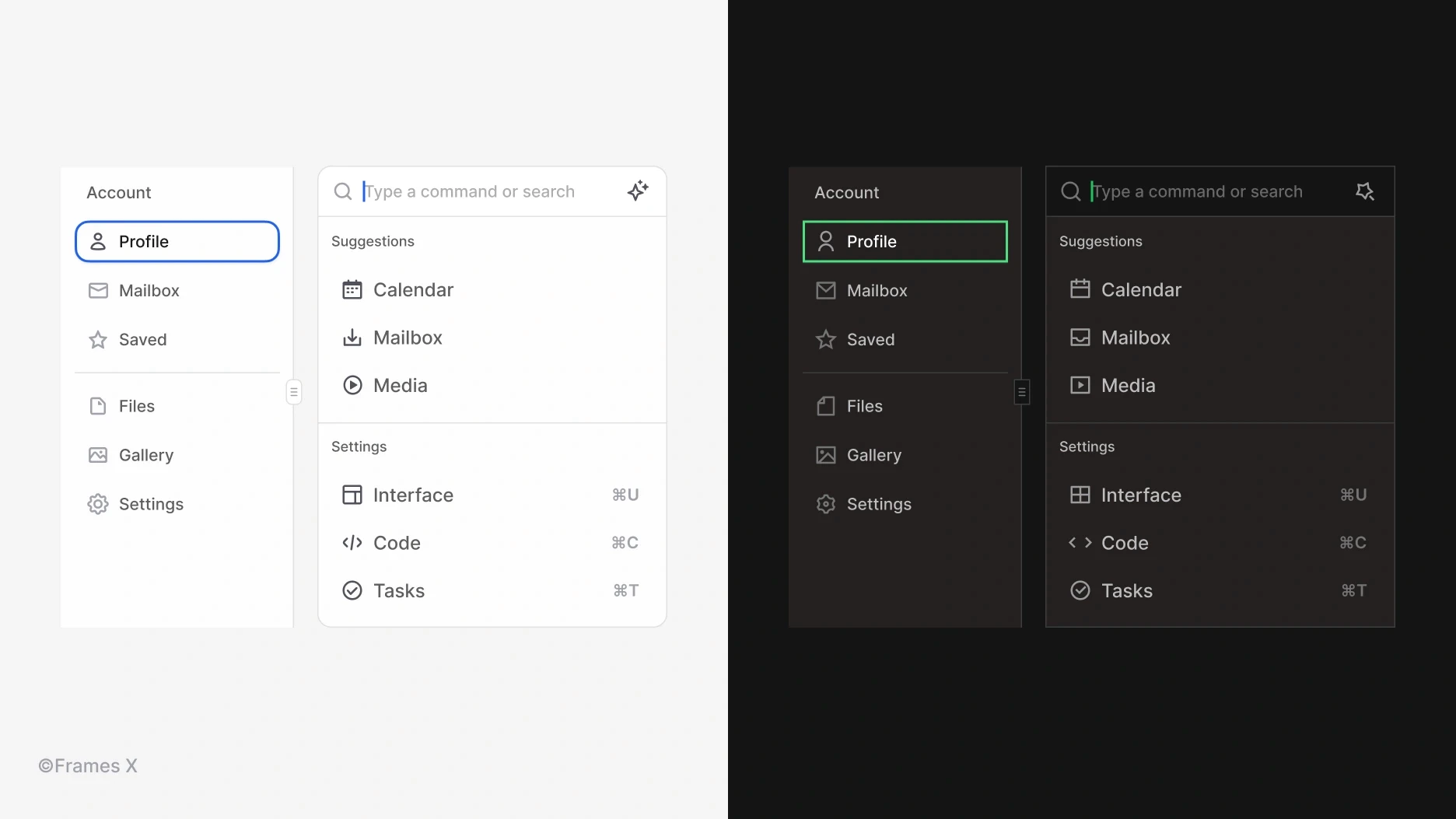1456x819 pixels.
Task: Click the 'Account' heading in the dark sidebar
Action: [x=847, y=192]
